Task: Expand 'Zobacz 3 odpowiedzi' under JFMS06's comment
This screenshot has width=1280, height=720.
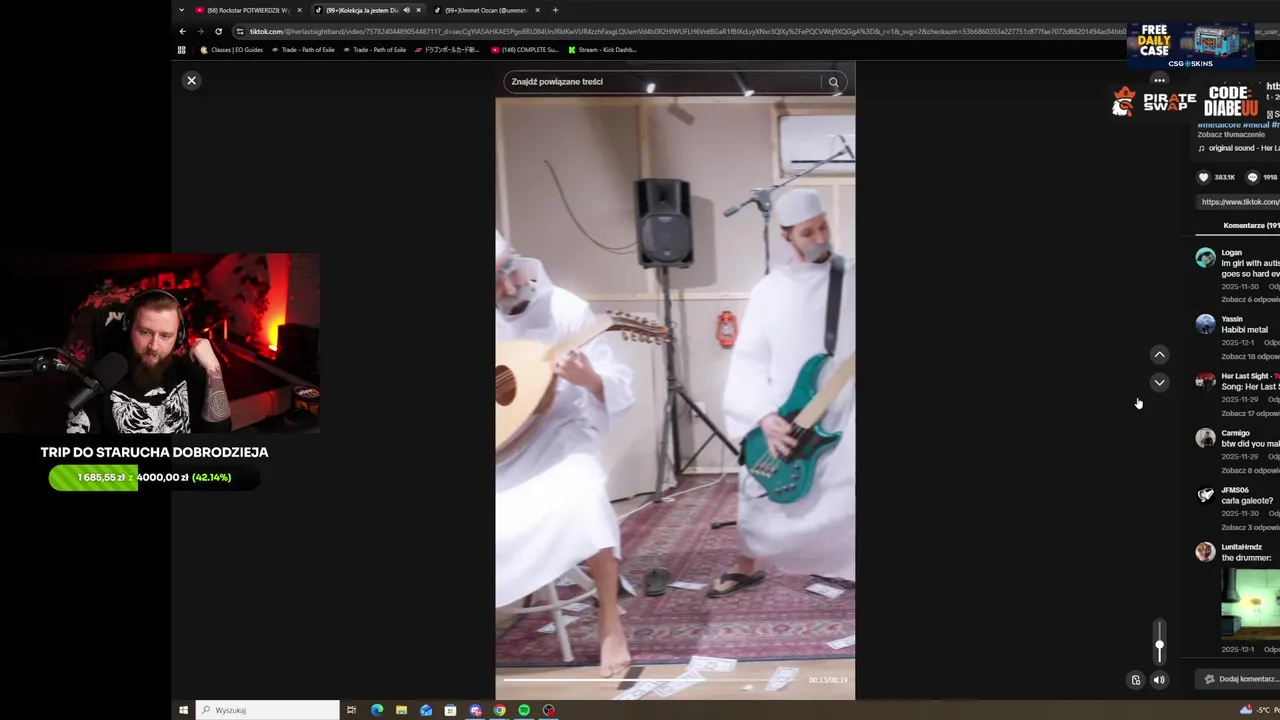Action: pyautogui.click(x=1250, y=528)
